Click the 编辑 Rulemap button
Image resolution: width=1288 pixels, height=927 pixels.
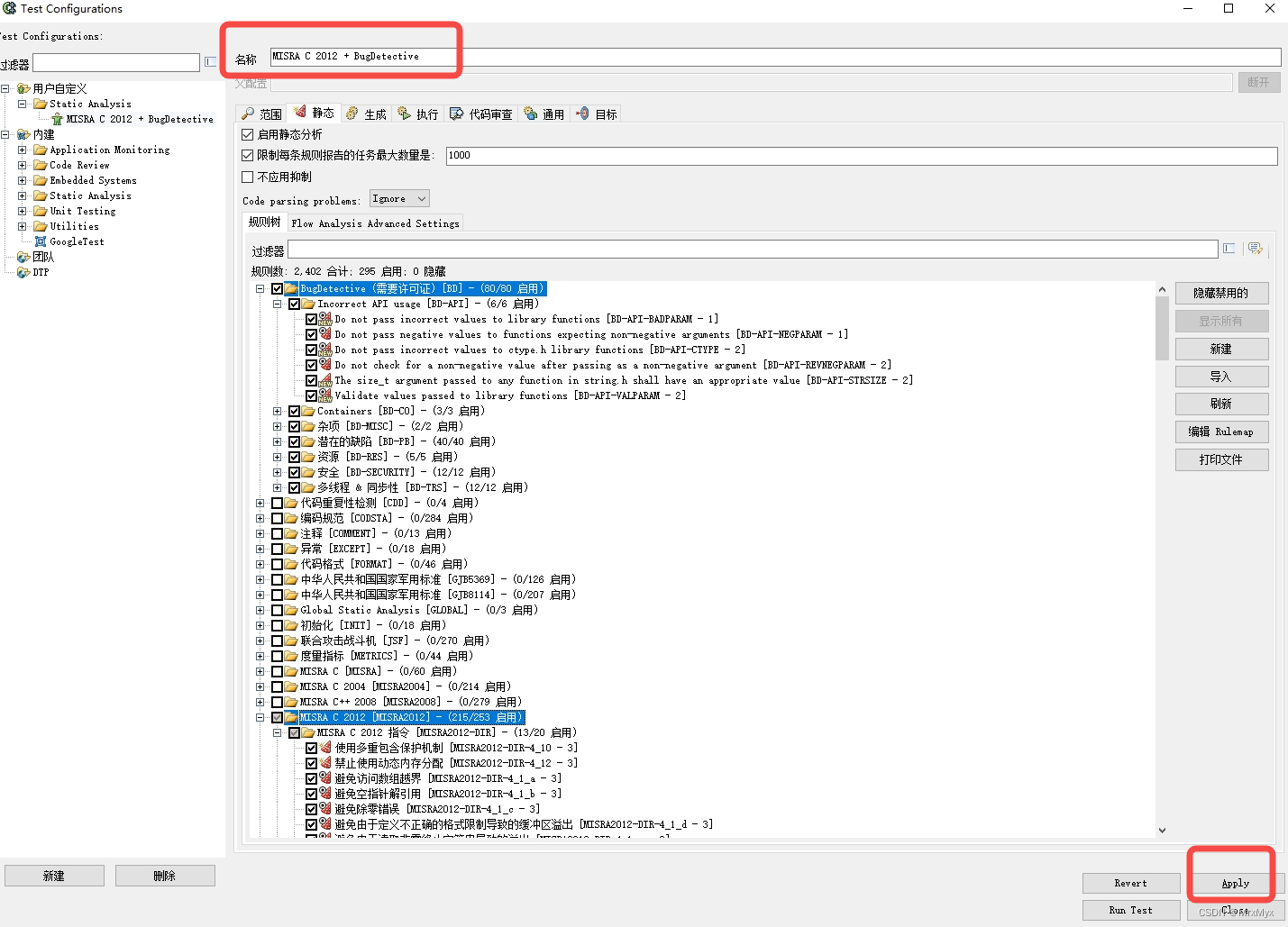click(1221, 432)
